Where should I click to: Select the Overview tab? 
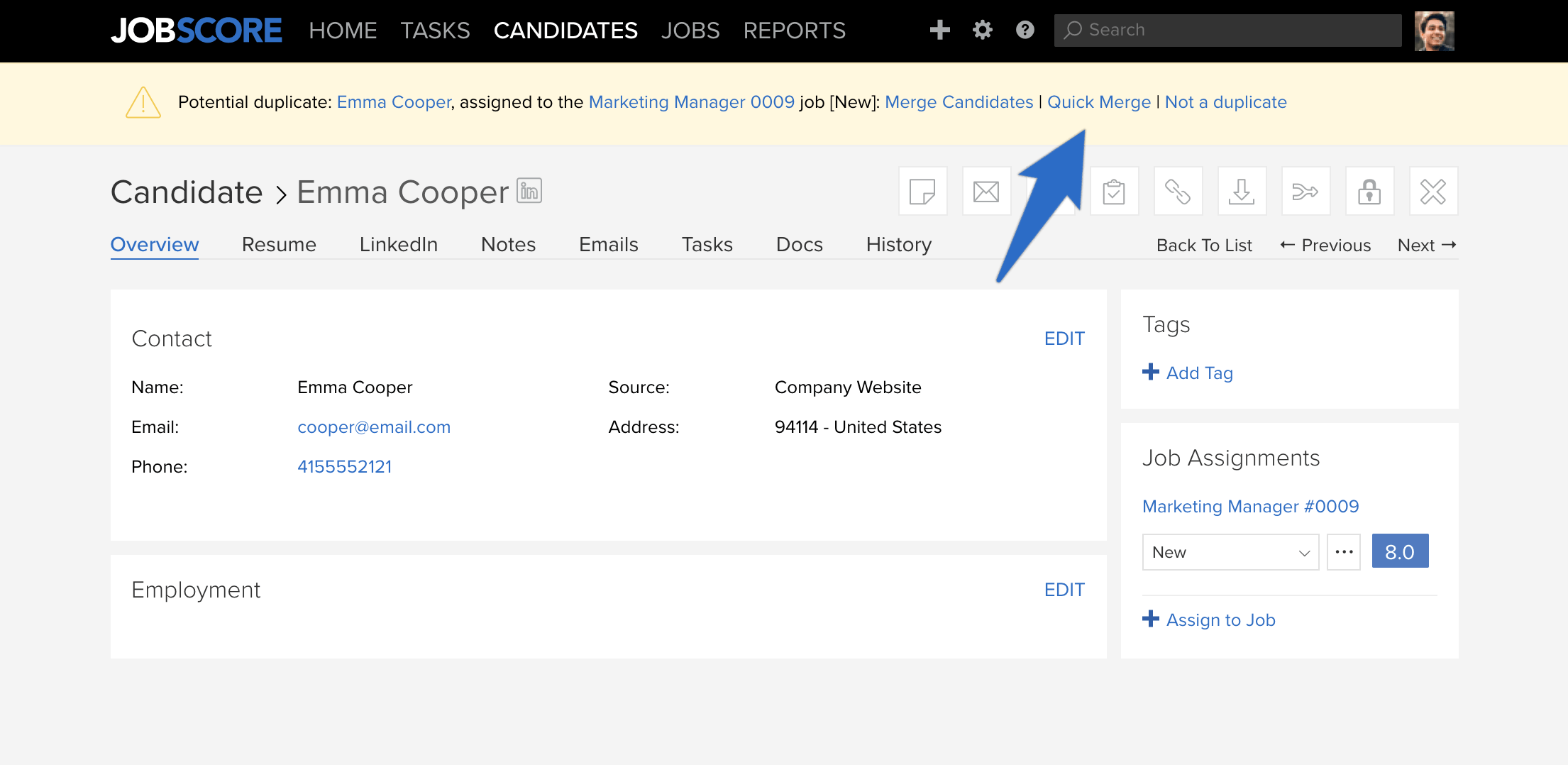[155, 244]
